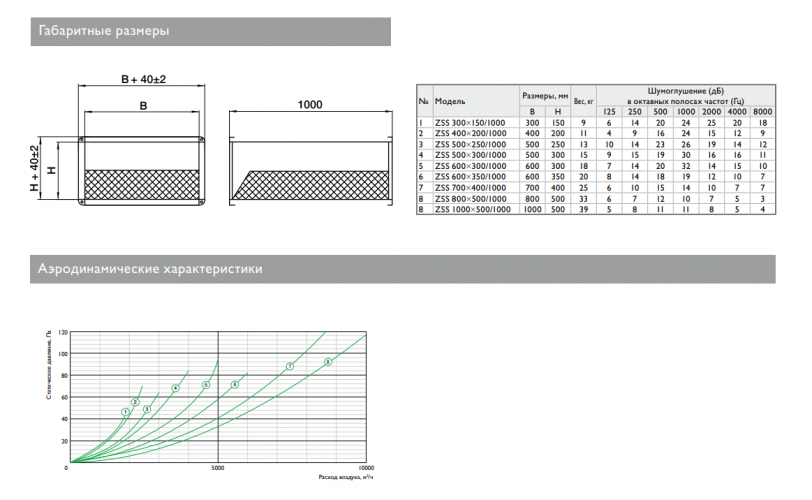812x500 pixels.
Task: Click curve marker 7 on the chart
Action: point(290,366)
